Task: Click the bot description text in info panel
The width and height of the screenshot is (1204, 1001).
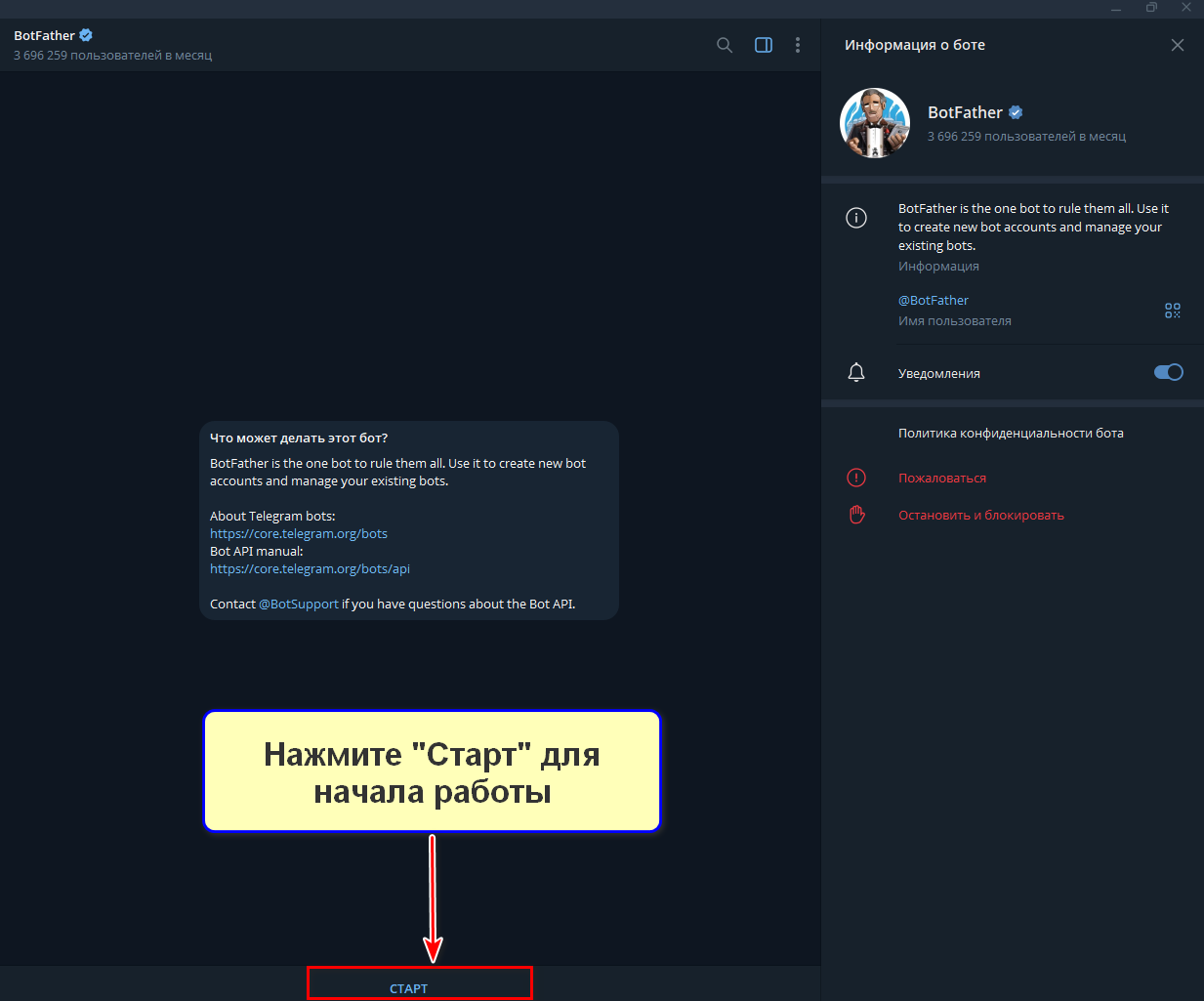Action: pyautogui.click(x=1033, y=227)
